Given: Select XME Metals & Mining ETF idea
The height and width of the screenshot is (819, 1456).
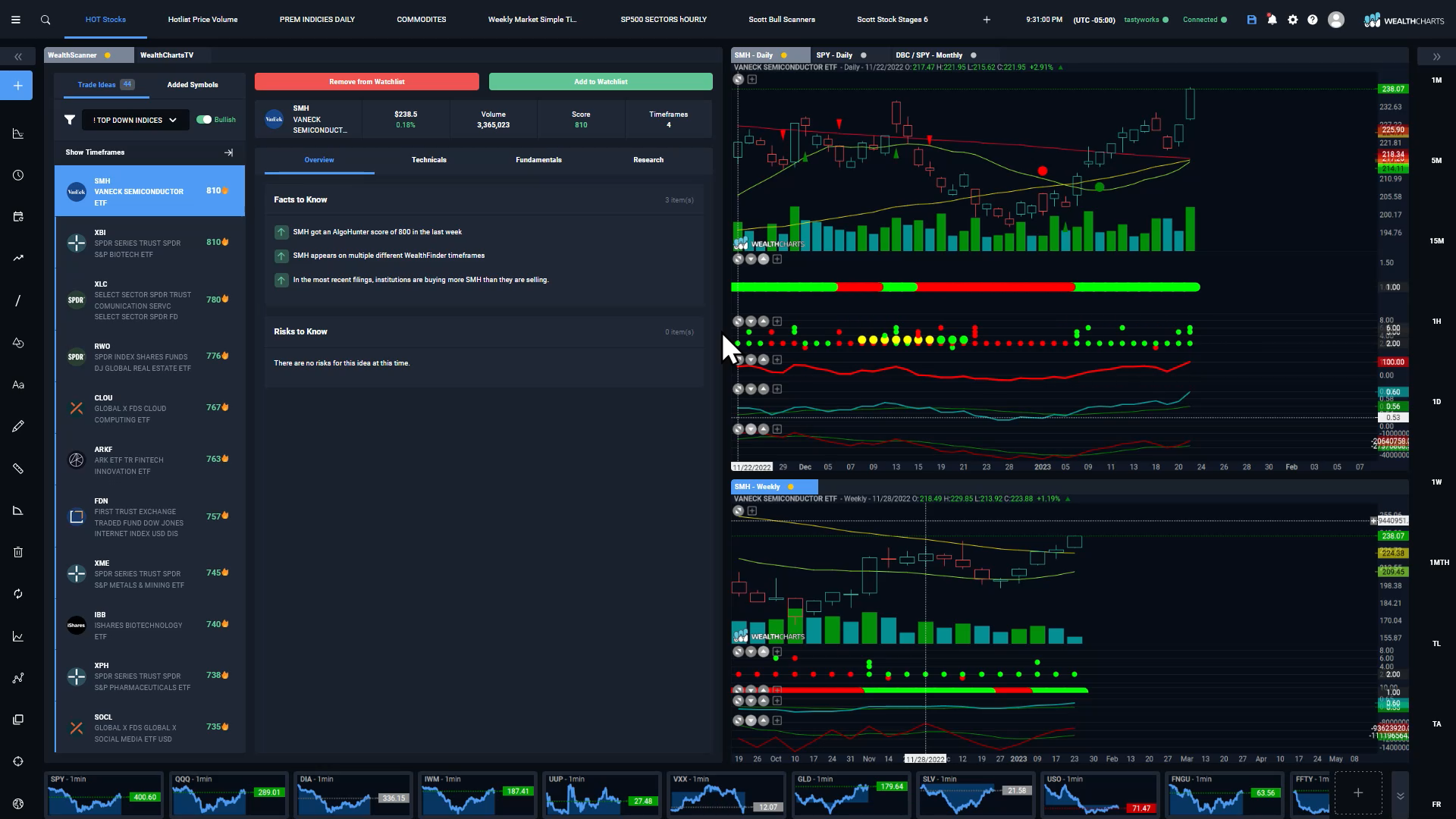Looking at the screenshot, I should pos(150,574).
